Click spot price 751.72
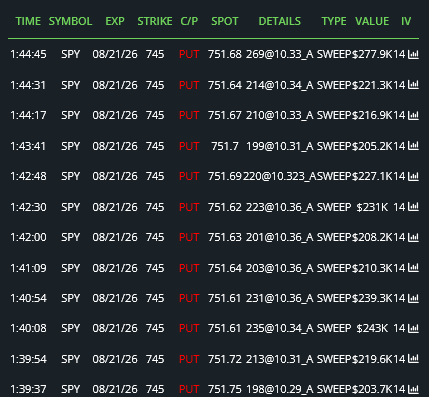429x397 pixels. click(225, 359)
